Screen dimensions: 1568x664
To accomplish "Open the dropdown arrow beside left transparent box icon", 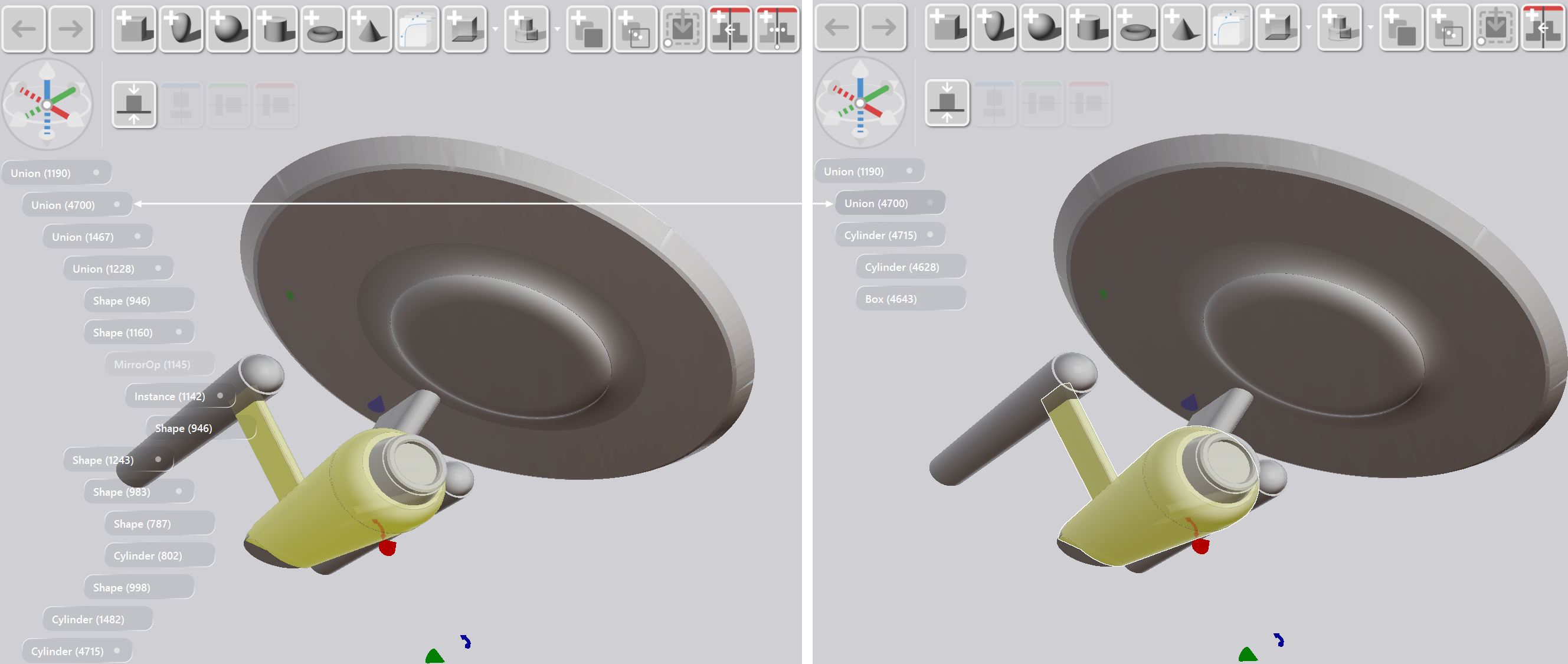I will (496, 29).
